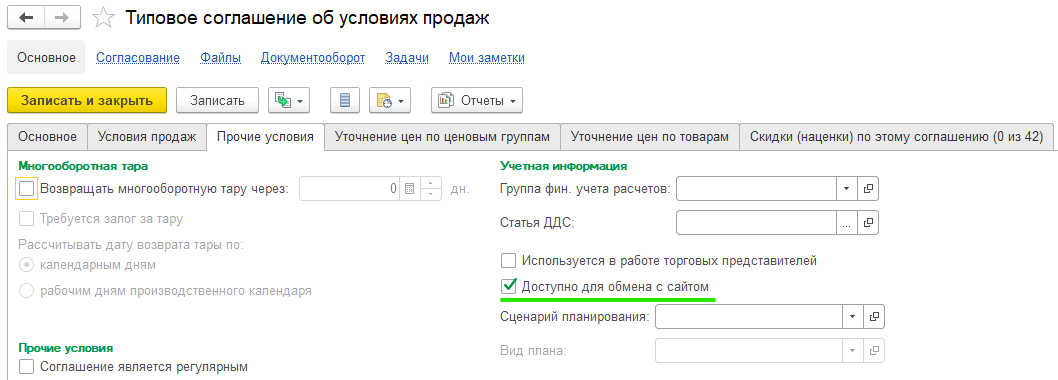Screen dimensions: 1058x380
Task: Enable Возвращать многооборотную тару через checkbox
Action: 26,189
